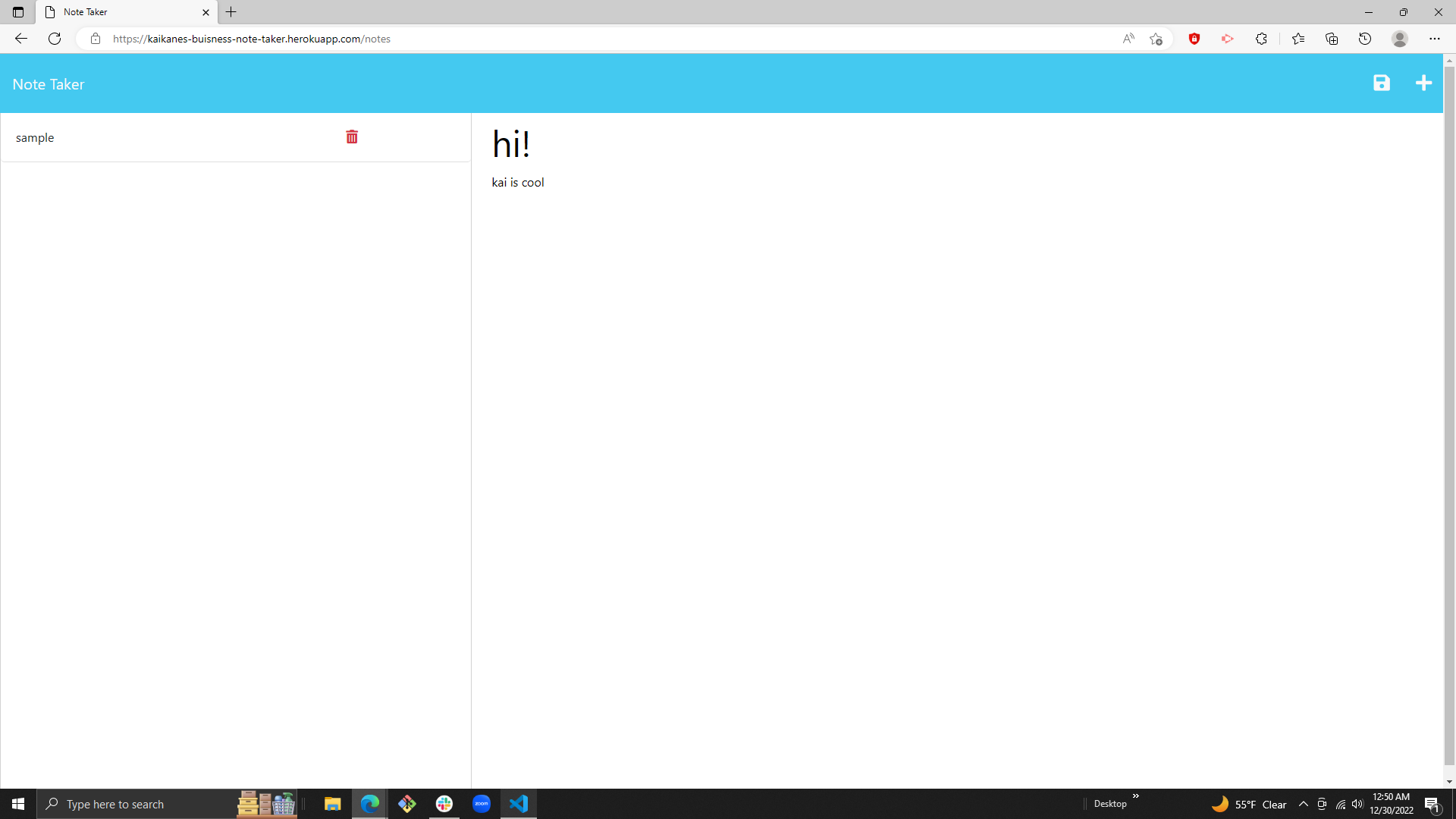Open Visual Studio Code from the taskbar
The width and height of the screenshot is (1456, 819).
point(519,804)
